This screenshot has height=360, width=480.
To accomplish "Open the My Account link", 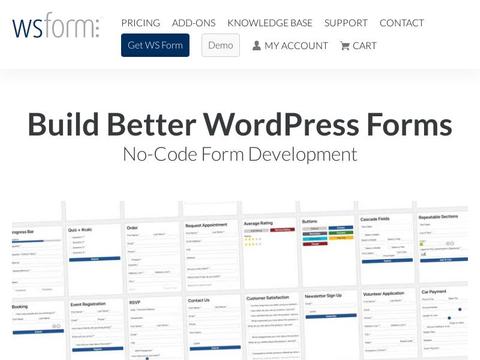I will coord(290,46).
